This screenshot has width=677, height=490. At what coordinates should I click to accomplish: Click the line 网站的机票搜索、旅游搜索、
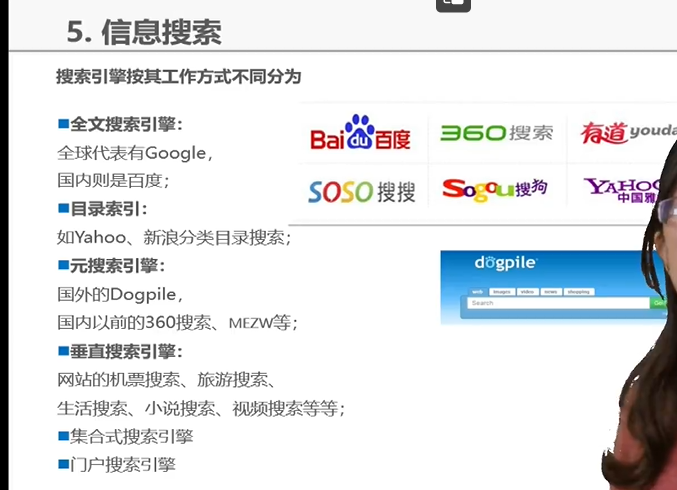167,380
